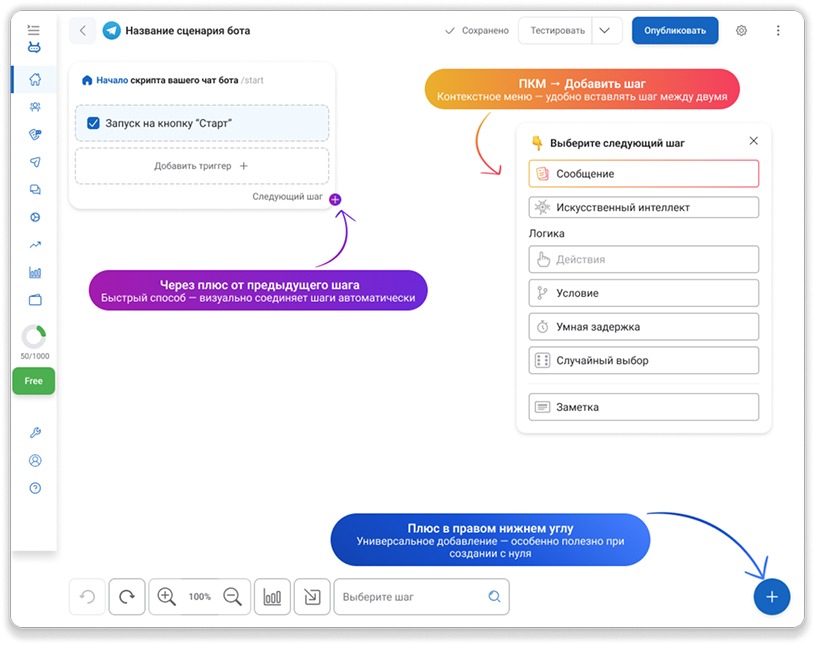Click the 50/1000 usage progress ring
The image size is (815, 645).
[x=34, y=337]
